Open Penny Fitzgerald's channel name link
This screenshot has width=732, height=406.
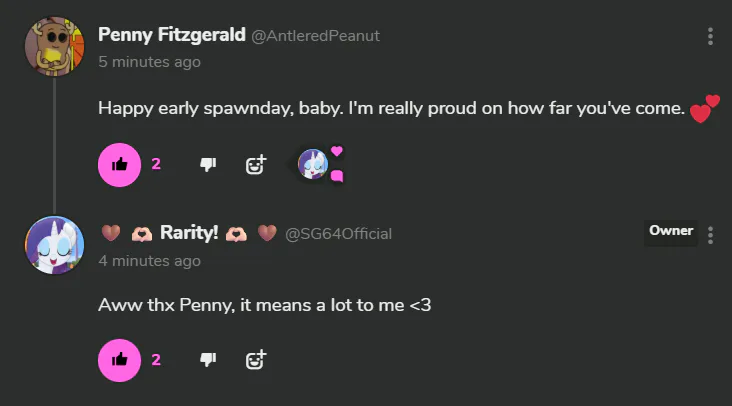(x=172, y=35)
